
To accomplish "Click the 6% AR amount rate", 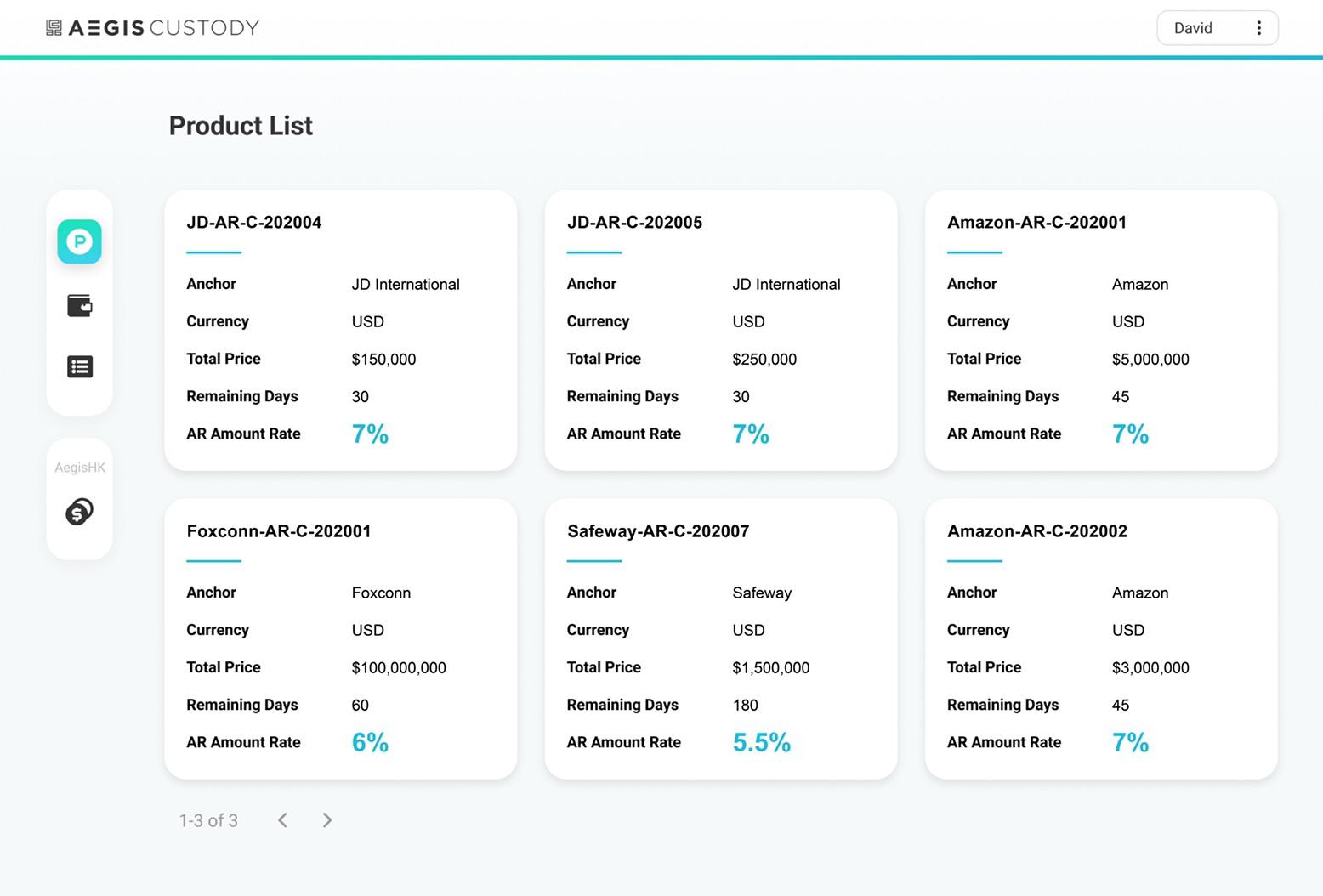I will pos(370,743).
